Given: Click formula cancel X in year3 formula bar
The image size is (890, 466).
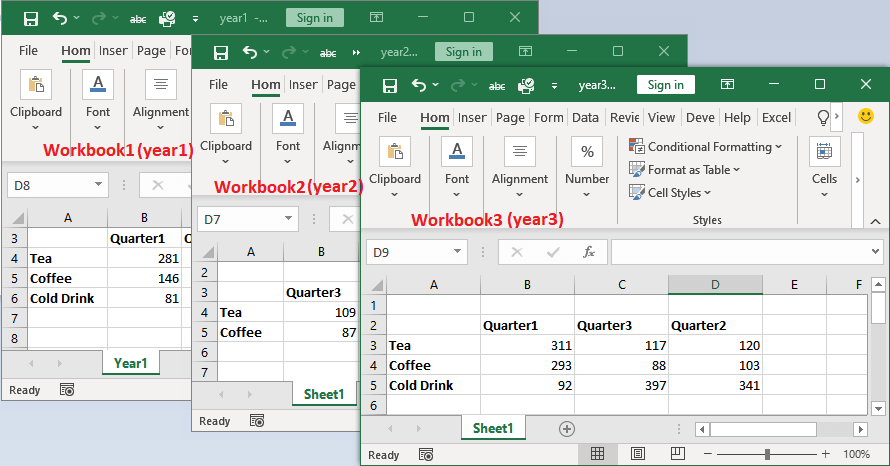Looking at the screenshot, I should (x=517, y=252).
